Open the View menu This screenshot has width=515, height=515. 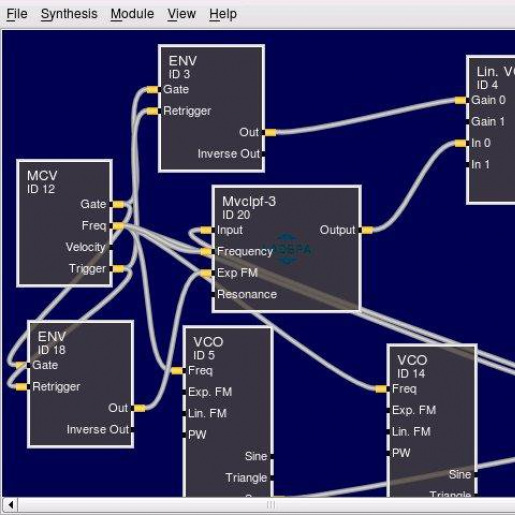[x=181, y=14]
